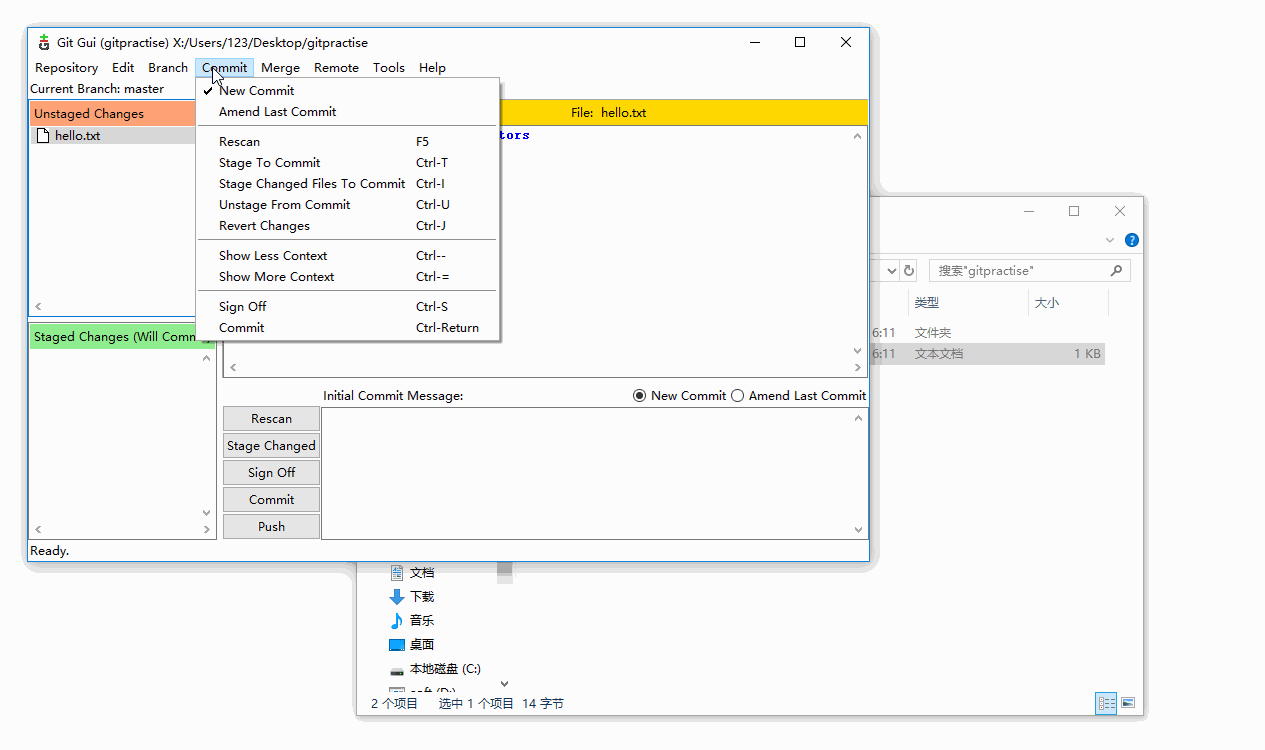
Task: Open the Tools menu
Action: 389,68
